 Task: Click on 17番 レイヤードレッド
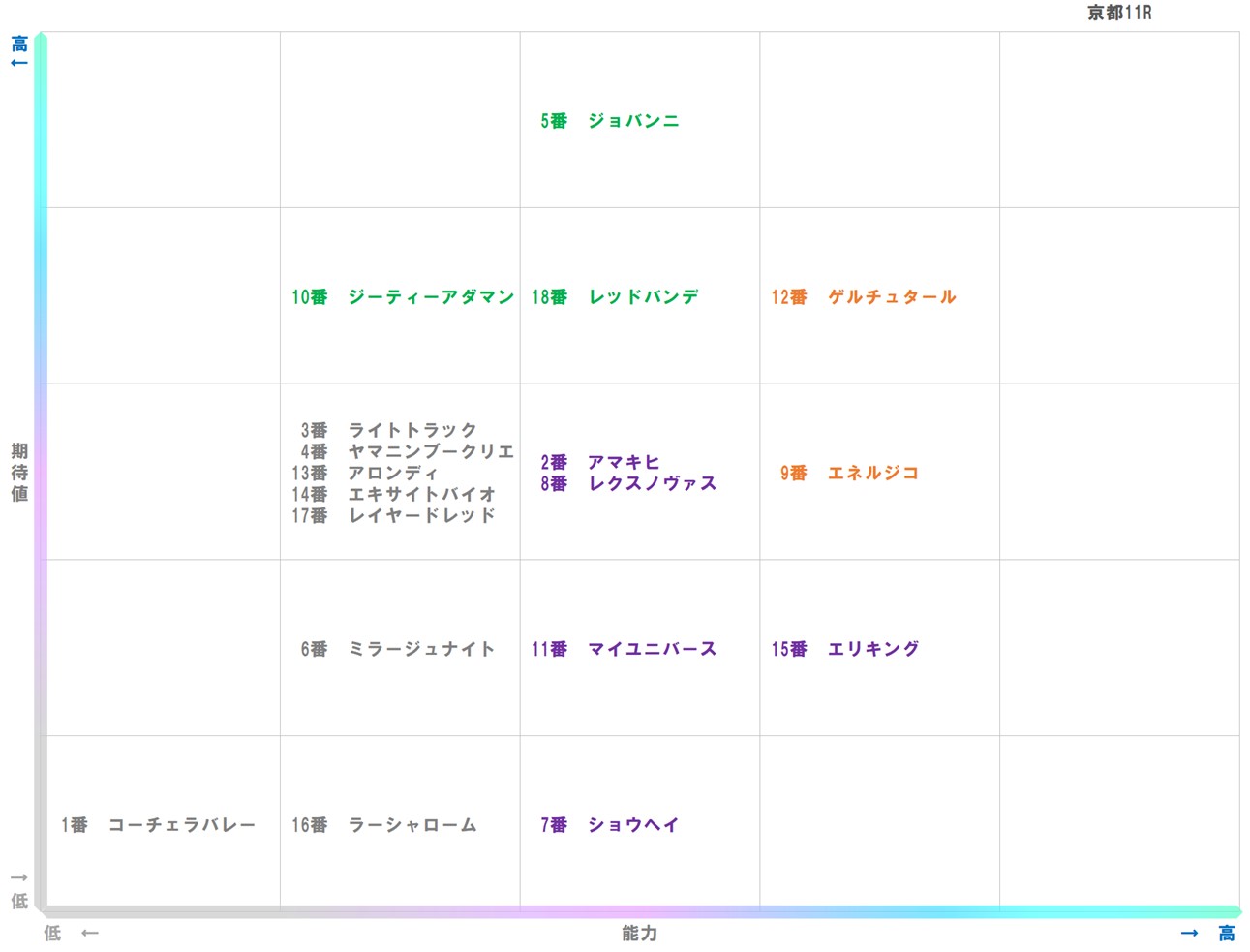(394, 515)
